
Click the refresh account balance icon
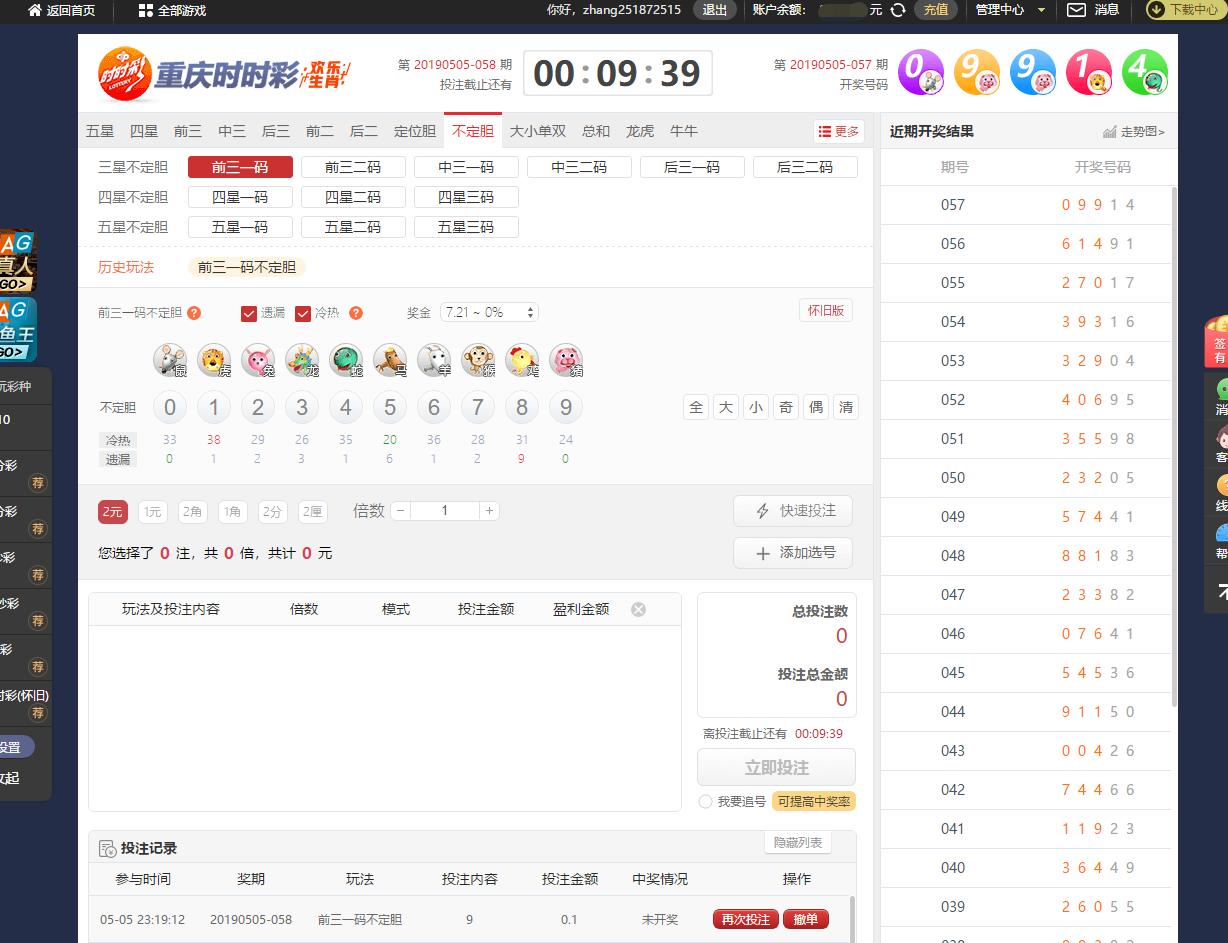point(898,10)
